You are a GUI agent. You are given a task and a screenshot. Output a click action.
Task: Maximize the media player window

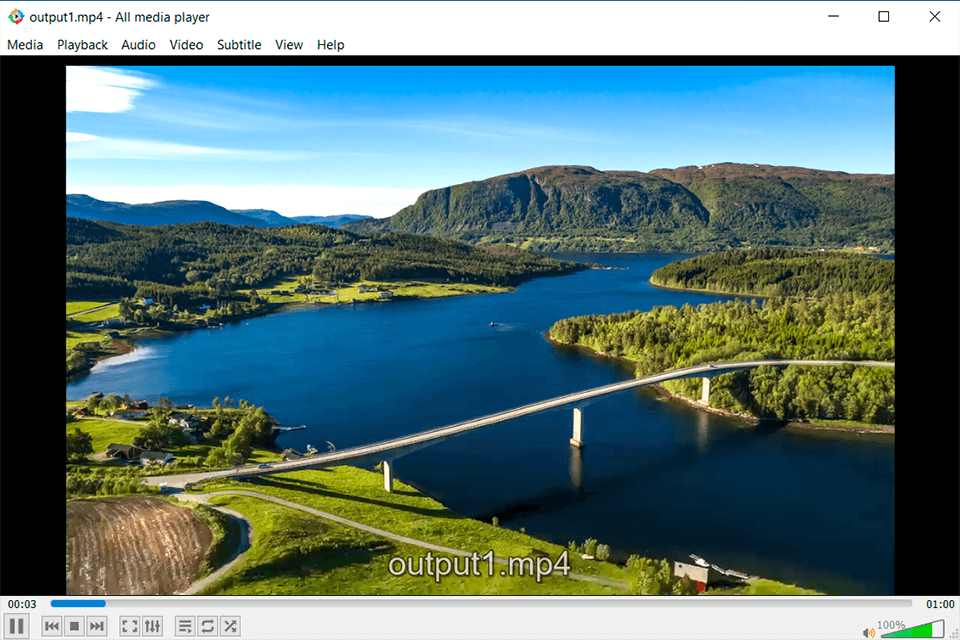pos(883,17)
